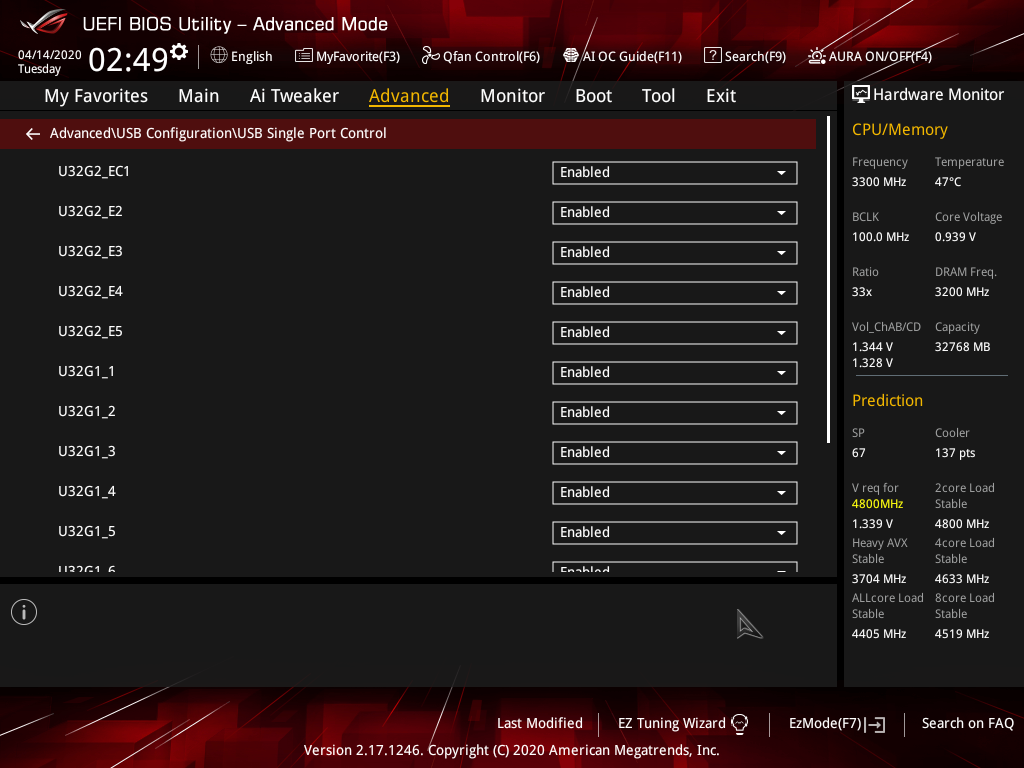Select the U32G2_E3 label
Image resolution: width=1024 pixels, height=768 pixels.
pyautogui.click(x=90, y=251)
